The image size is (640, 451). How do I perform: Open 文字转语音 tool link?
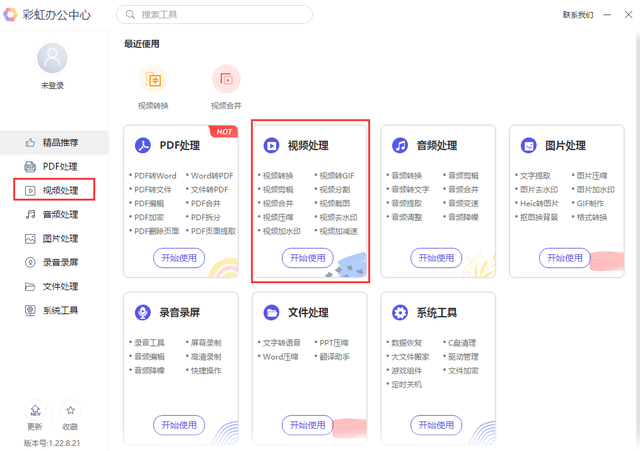point(282,343)
